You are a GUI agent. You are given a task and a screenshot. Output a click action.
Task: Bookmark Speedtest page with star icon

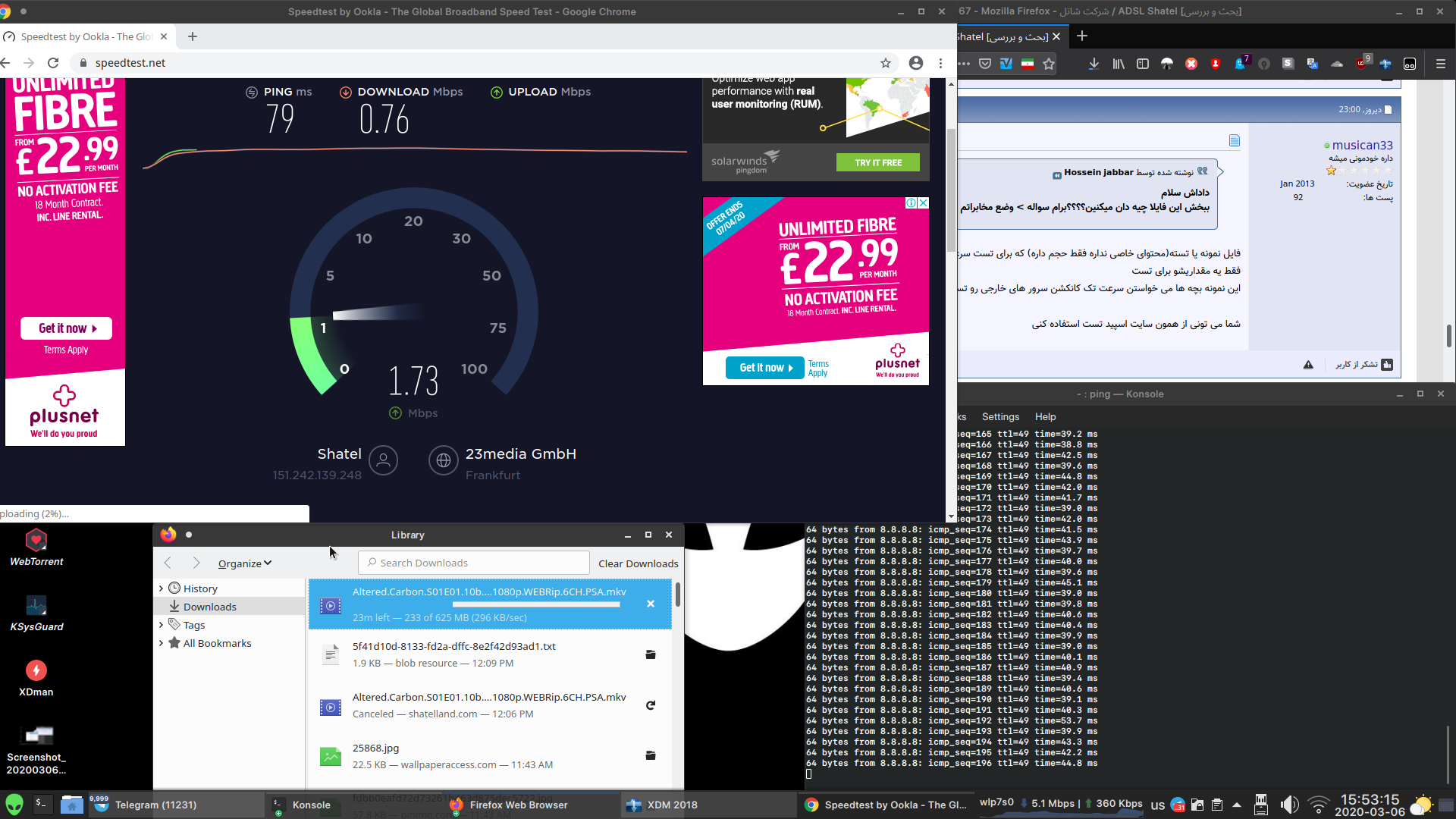point(886,63)
